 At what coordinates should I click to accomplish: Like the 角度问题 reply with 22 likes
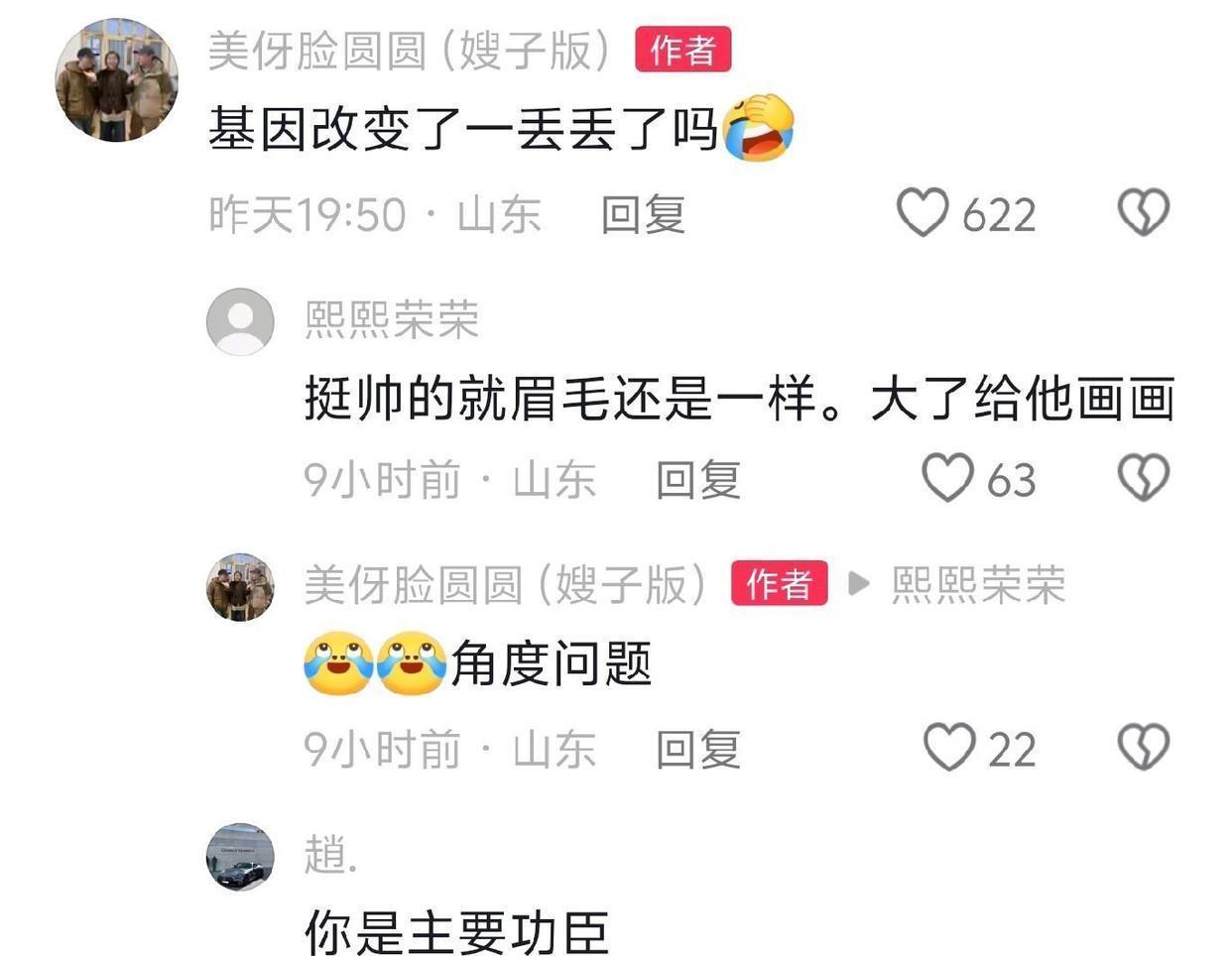pyautogui.click(x=949, y=747)
